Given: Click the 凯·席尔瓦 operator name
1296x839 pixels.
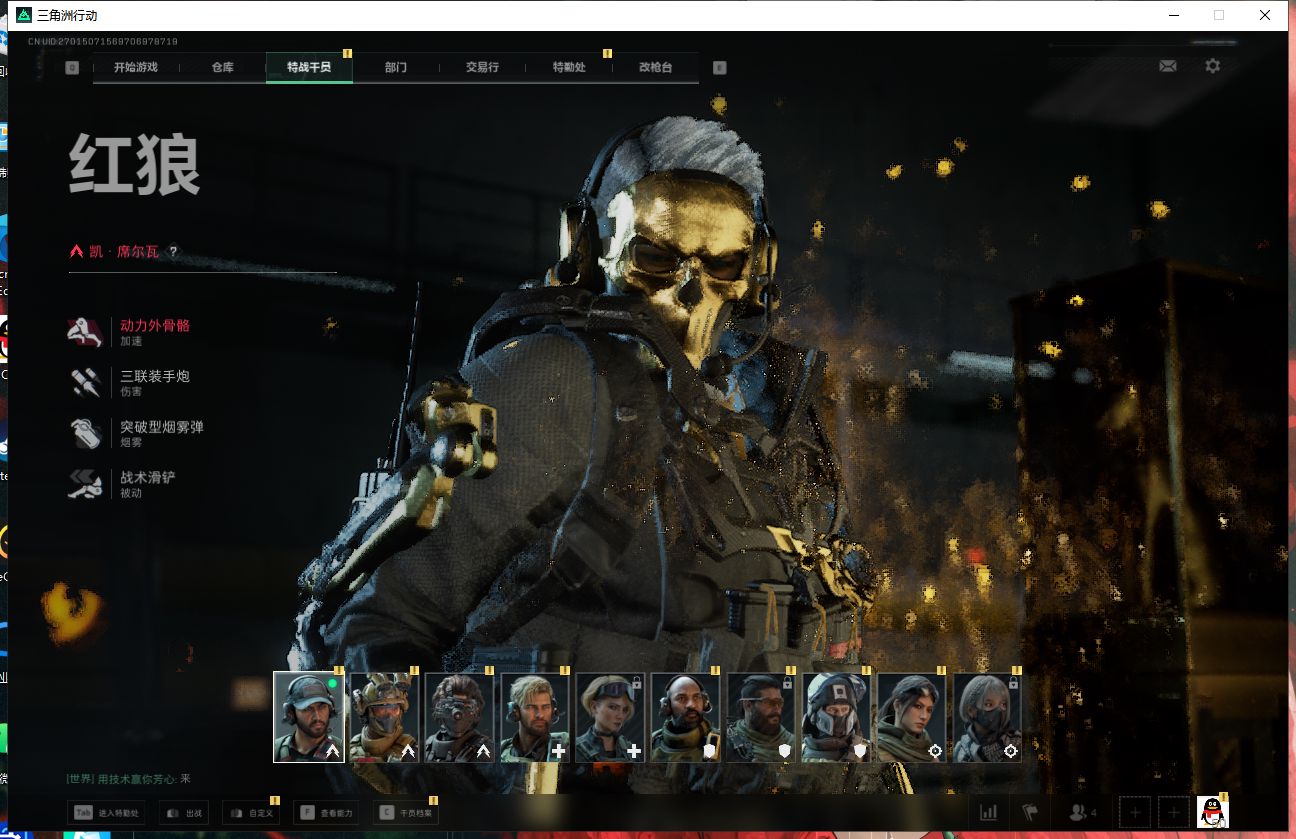Looking at the screenshot, I should coord(124,252).
